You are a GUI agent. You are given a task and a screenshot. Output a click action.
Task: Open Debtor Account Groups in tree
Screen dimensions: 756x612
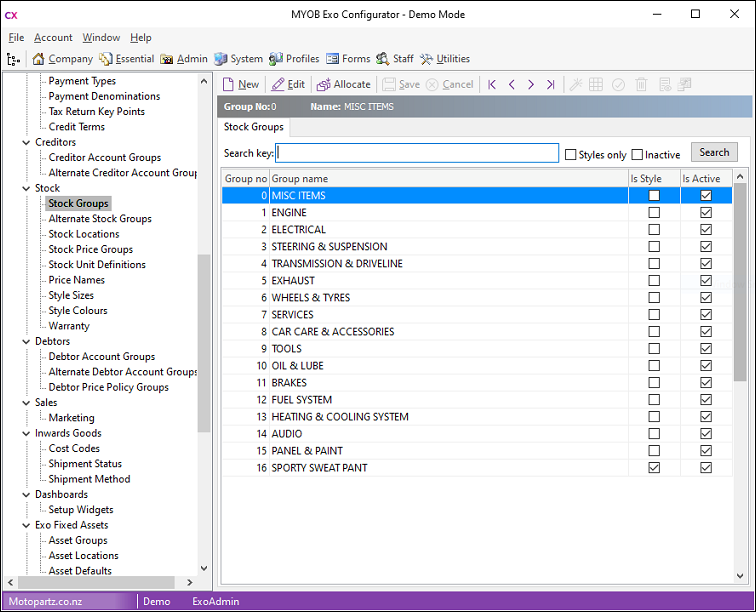tap(102, 357)
